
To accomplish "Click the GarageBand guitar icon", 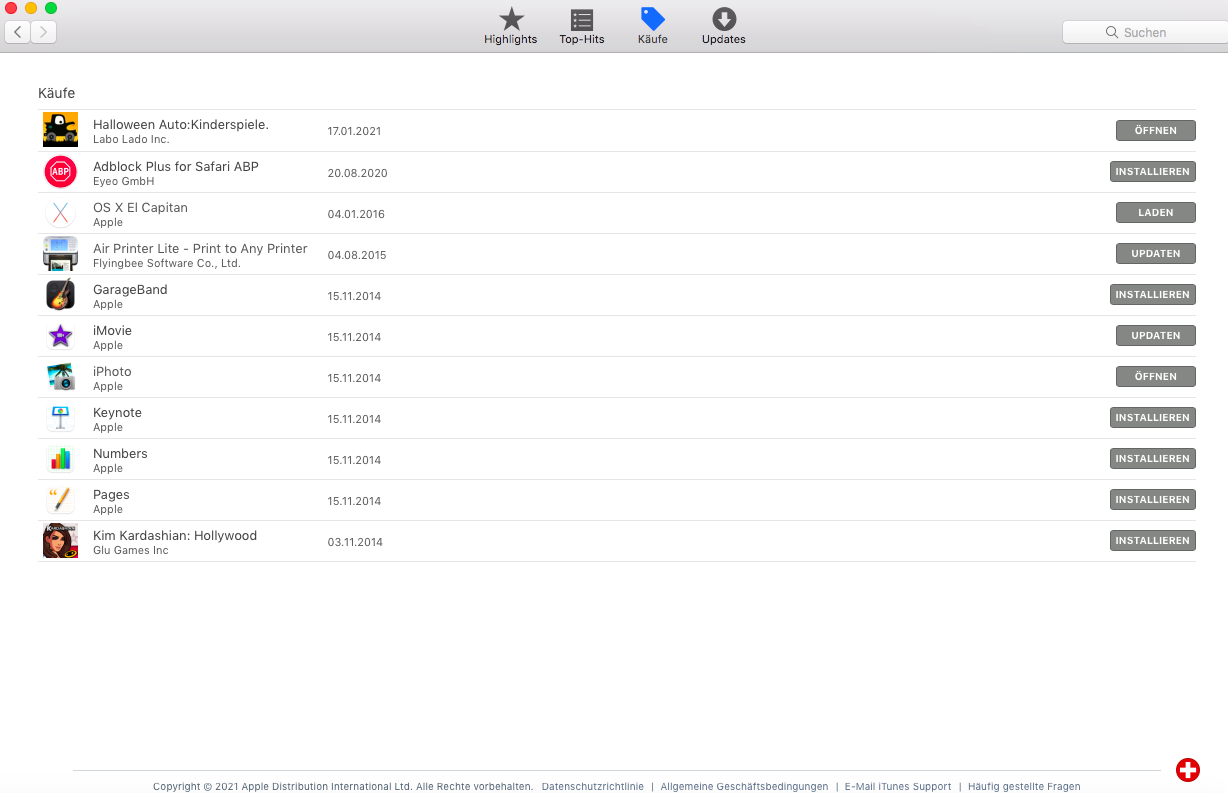I will click(x=60, y=294).
